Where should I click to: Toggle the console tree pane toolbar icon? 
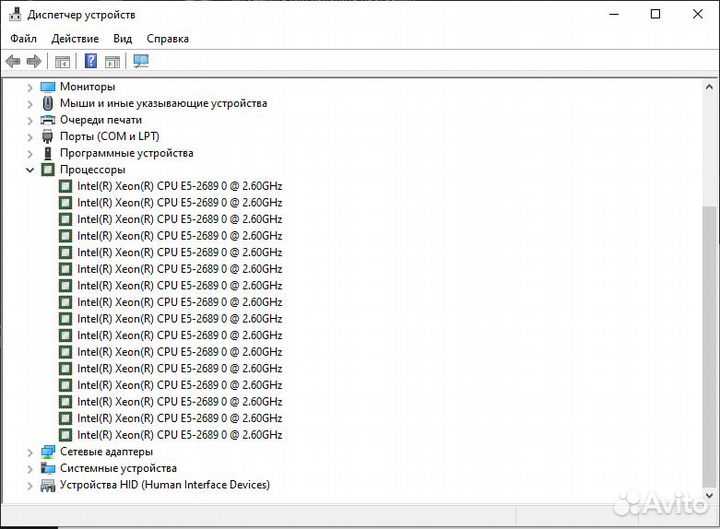pos(62,61)
